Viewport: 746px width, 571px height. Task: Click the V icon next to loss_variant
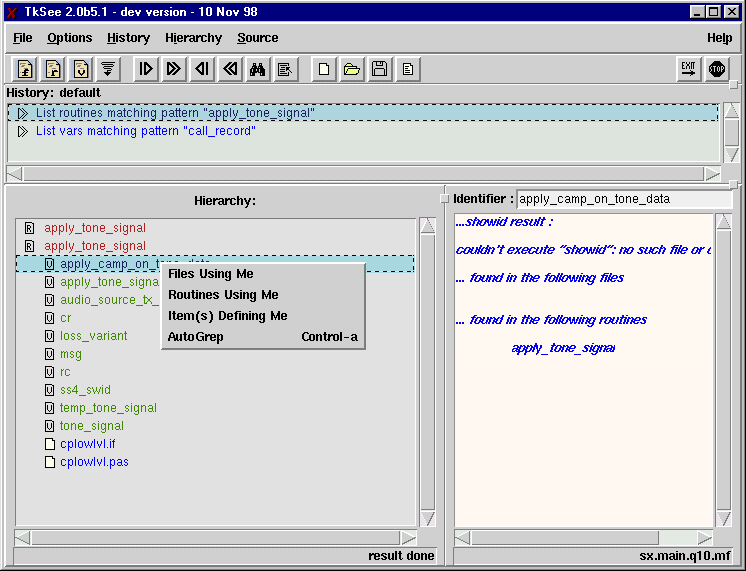coord(49,336)
